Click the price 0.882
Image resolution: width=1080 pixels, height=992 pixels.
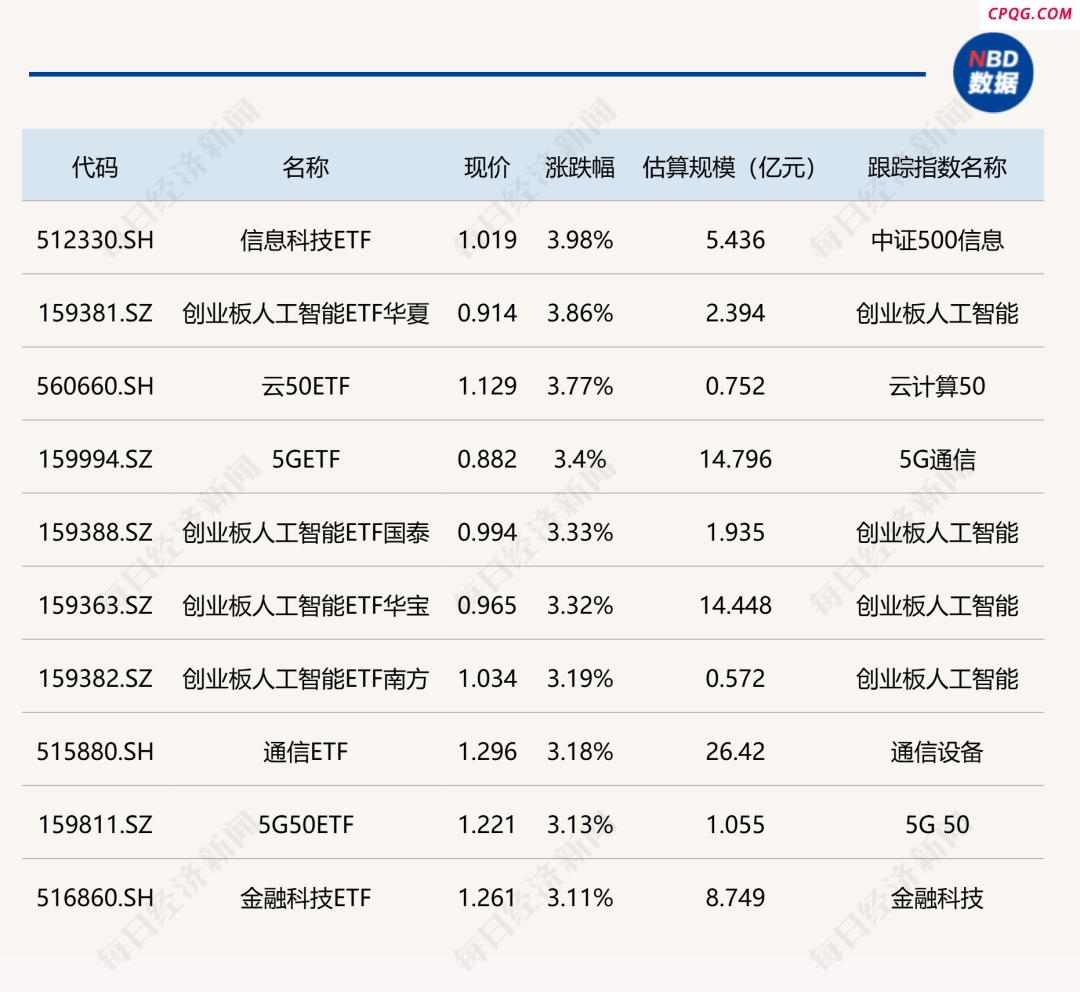(487, 459)
